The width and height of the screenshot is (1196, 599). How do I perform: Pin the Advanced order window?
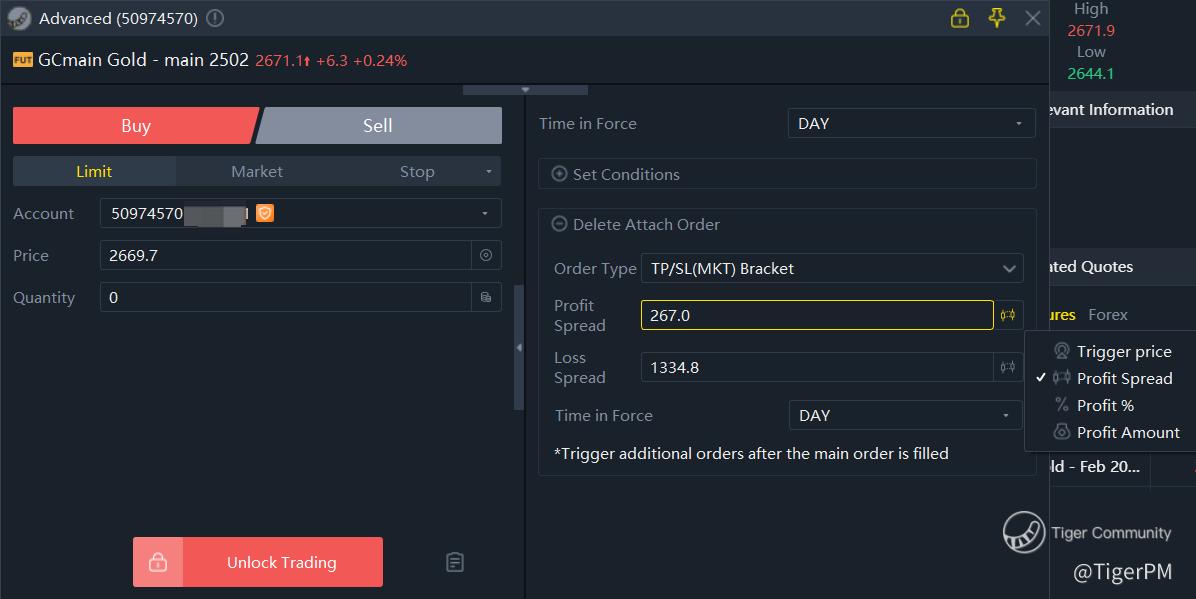[996, 18]
